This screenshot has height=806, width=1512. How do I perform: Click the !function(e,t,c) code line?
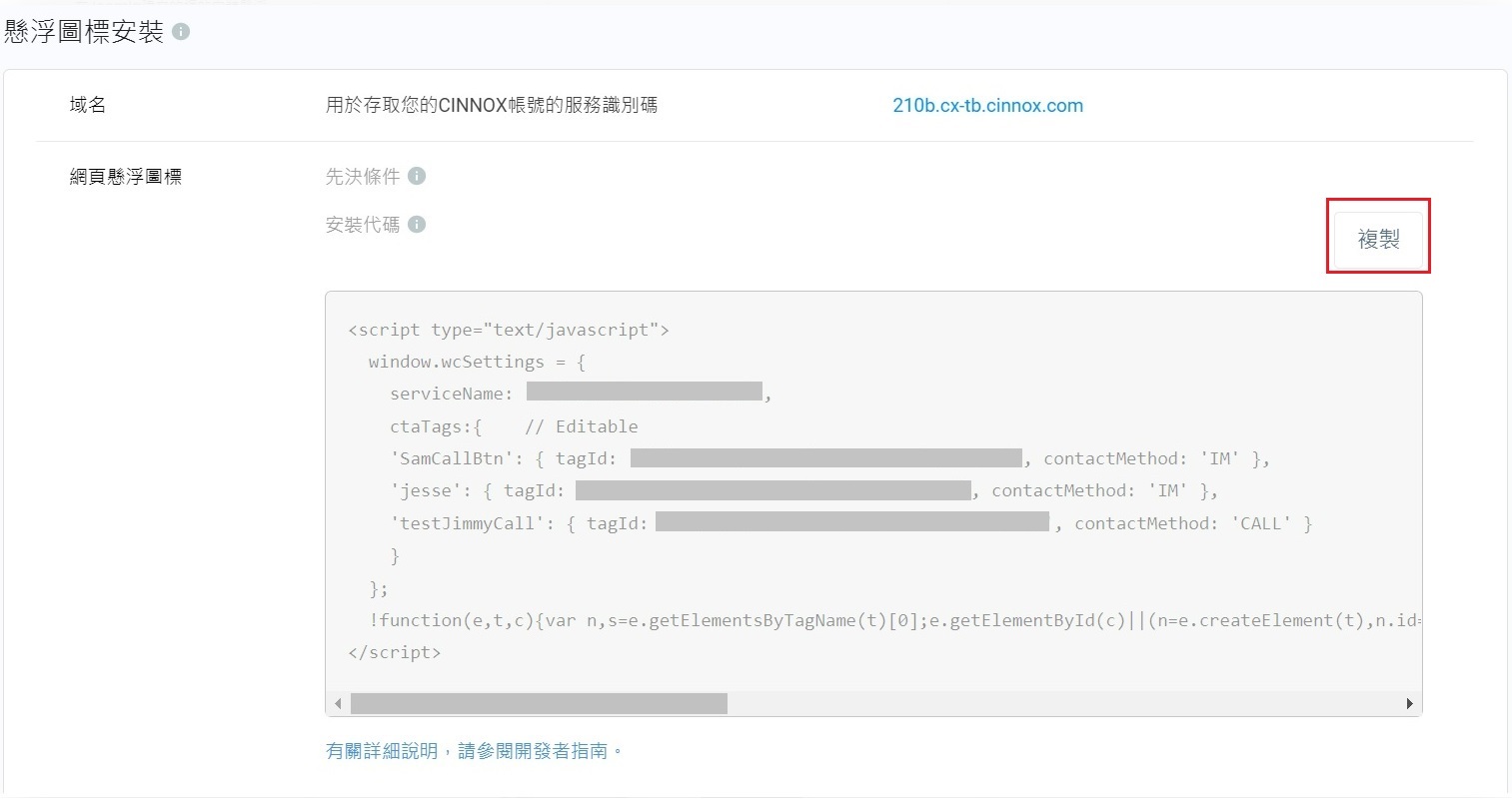894,620
